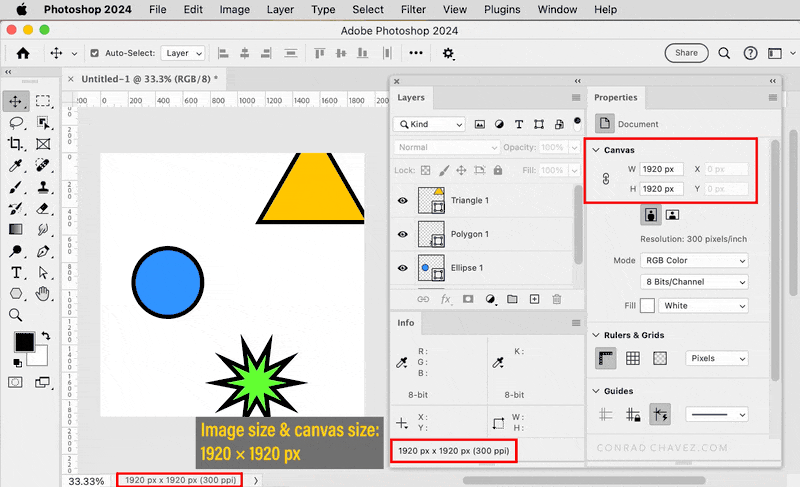Open the RGB Color mode dropdown
This screenshot has height=487, width=800.
(694, 261)
